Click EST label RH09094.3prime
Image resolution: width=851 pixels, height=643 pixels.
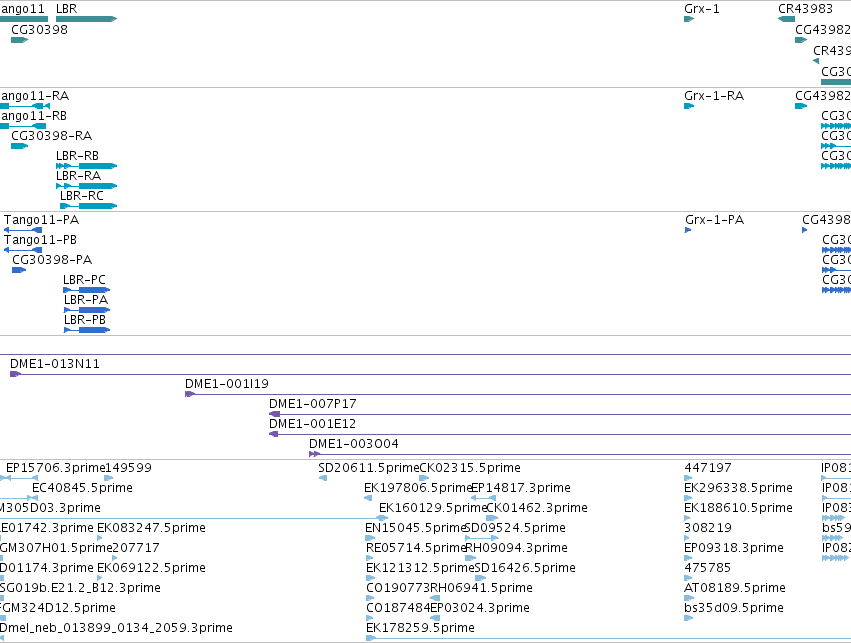[x=517, y=548]
